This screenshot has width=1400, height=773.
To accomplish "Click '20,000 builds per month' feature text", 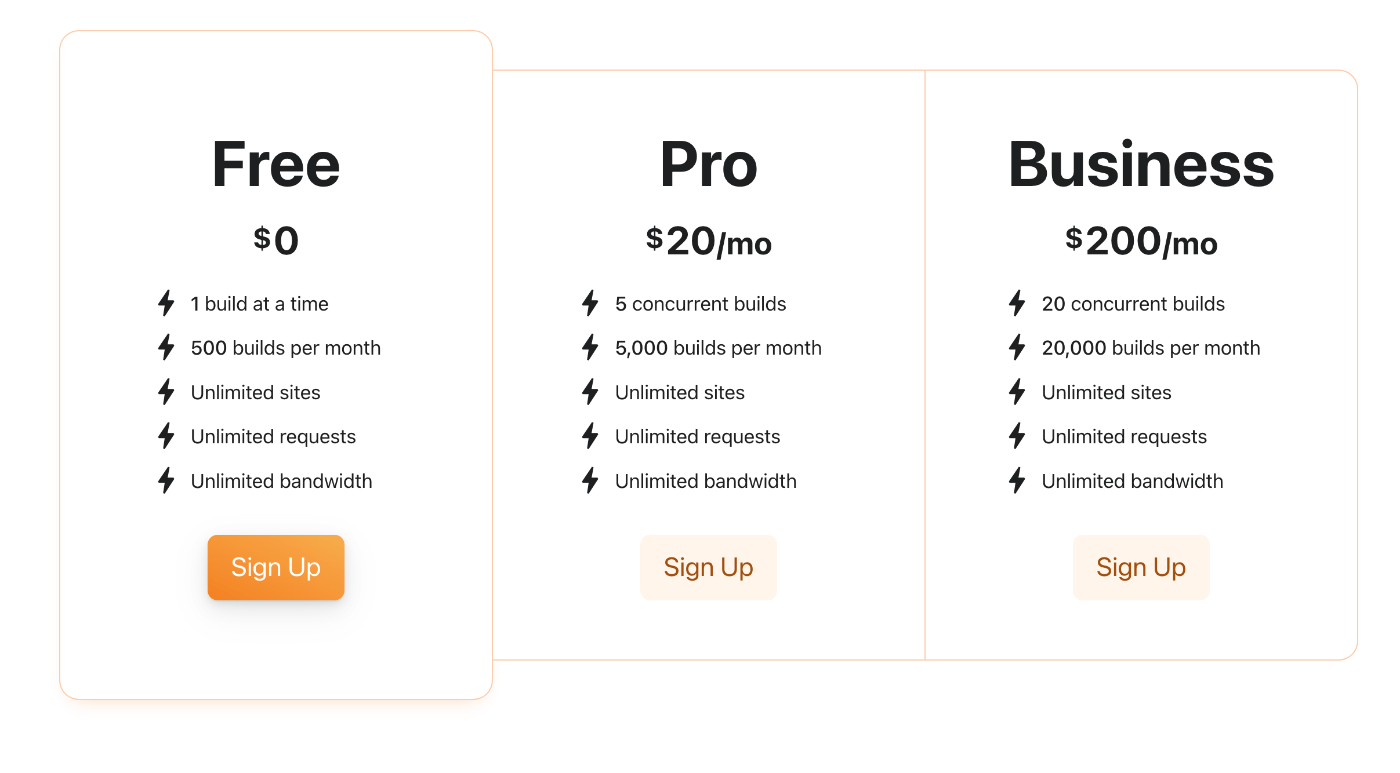I will click(x=1150, y=347).
